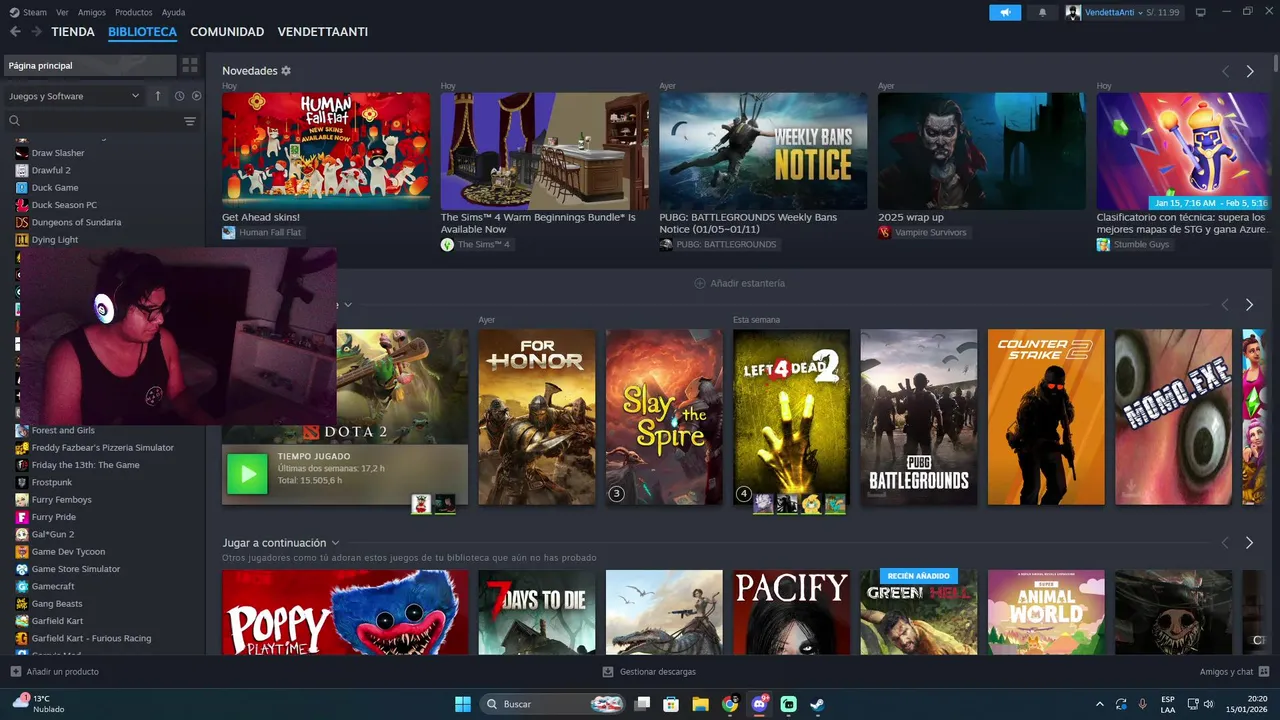Collapse the Jugar a continuación shelf chevron
The image size is (1280, 720).
(335, 543)
